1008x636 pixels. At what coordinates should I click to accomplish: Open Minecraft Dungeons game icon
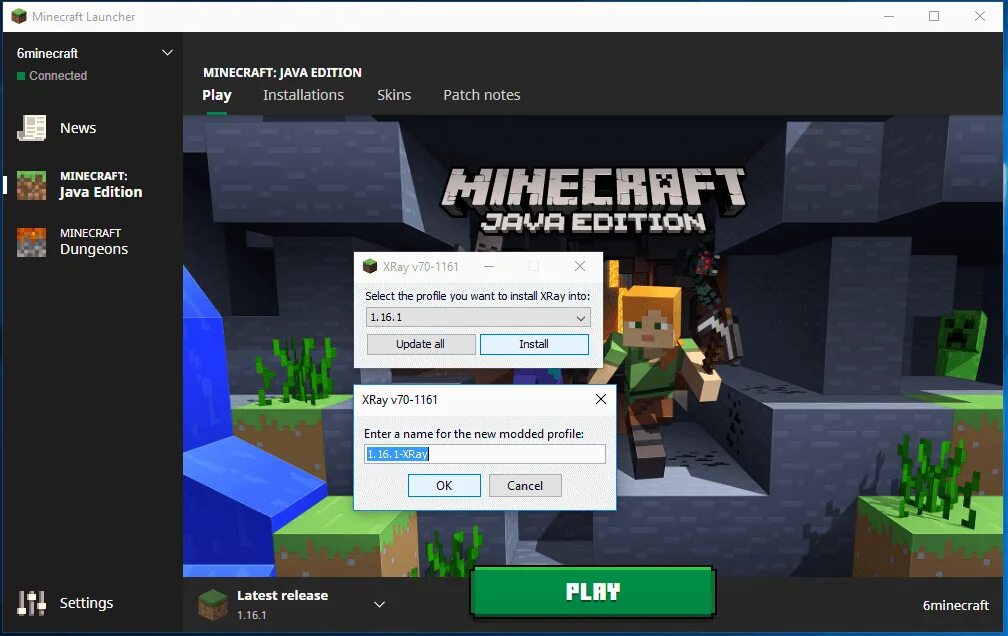click(32, 242)
